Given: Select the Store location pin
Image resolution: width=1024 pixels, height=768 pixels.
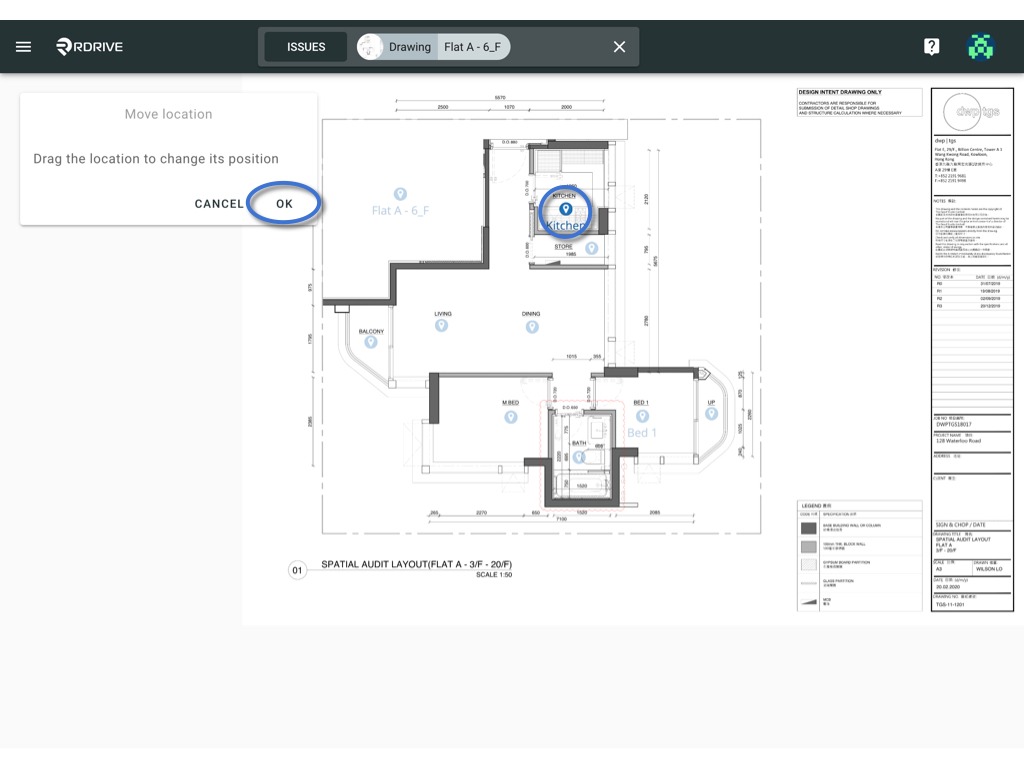Looking at the screenshot, I should coord(592,248).
